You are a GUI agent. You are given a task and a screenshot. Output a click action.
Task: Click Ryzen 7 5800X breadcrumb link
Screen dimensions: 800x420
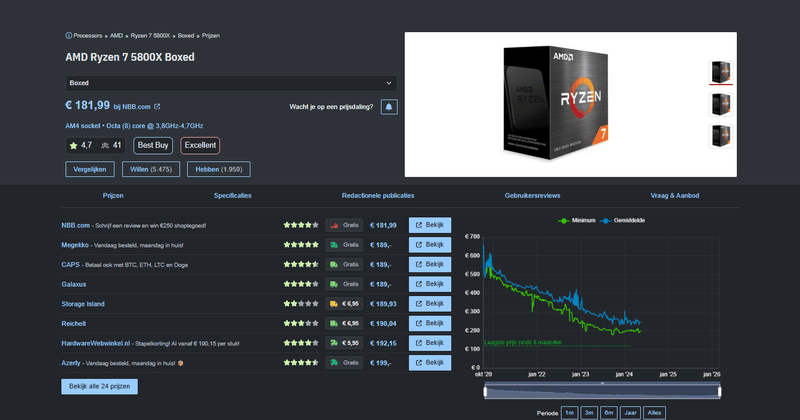click(x=150, y=36)
